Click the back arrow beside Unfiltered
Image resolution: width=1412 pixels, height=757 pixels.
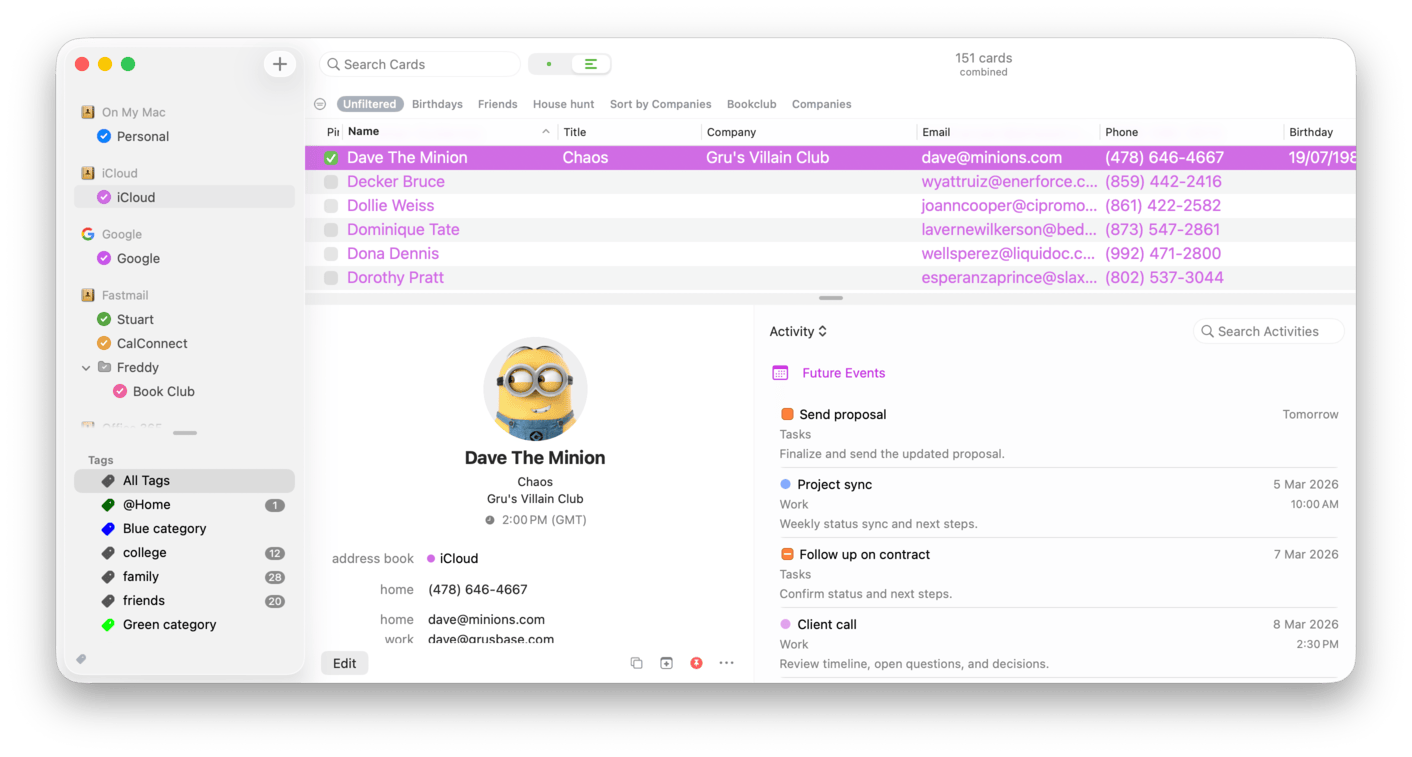pos(319,103)
